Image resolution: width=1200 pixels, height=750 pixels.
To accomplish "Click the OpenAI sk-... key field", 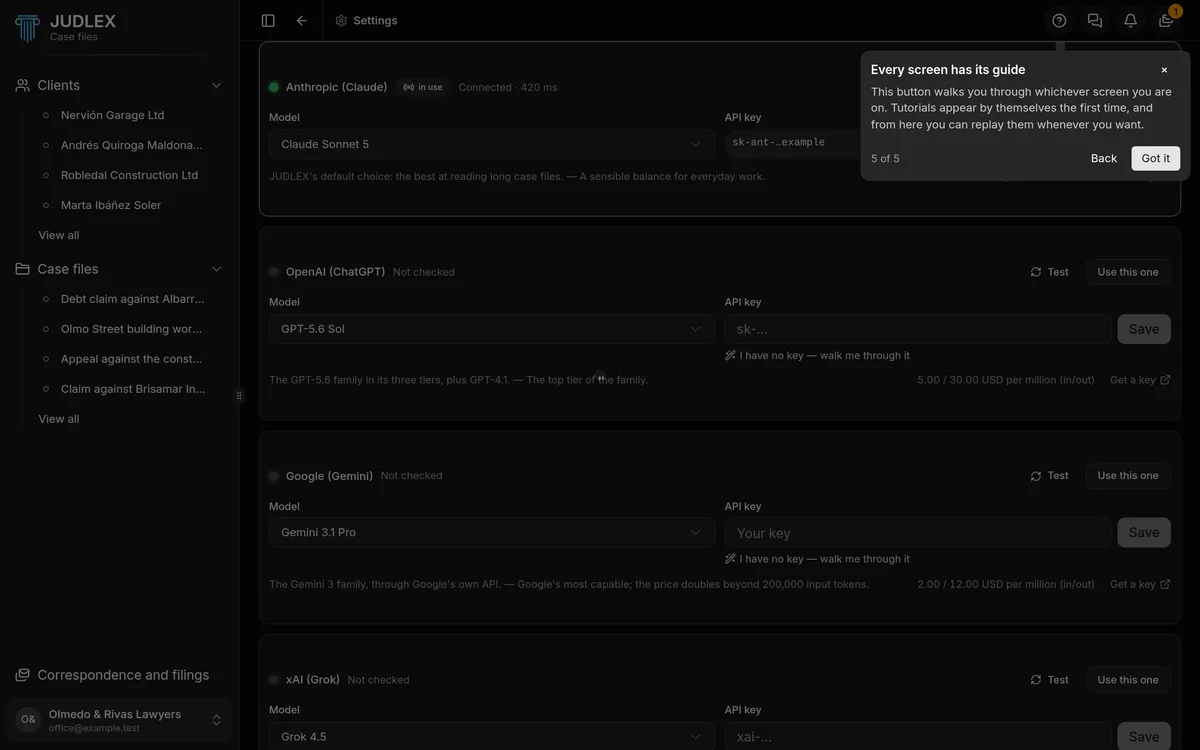I will (918, 329).
